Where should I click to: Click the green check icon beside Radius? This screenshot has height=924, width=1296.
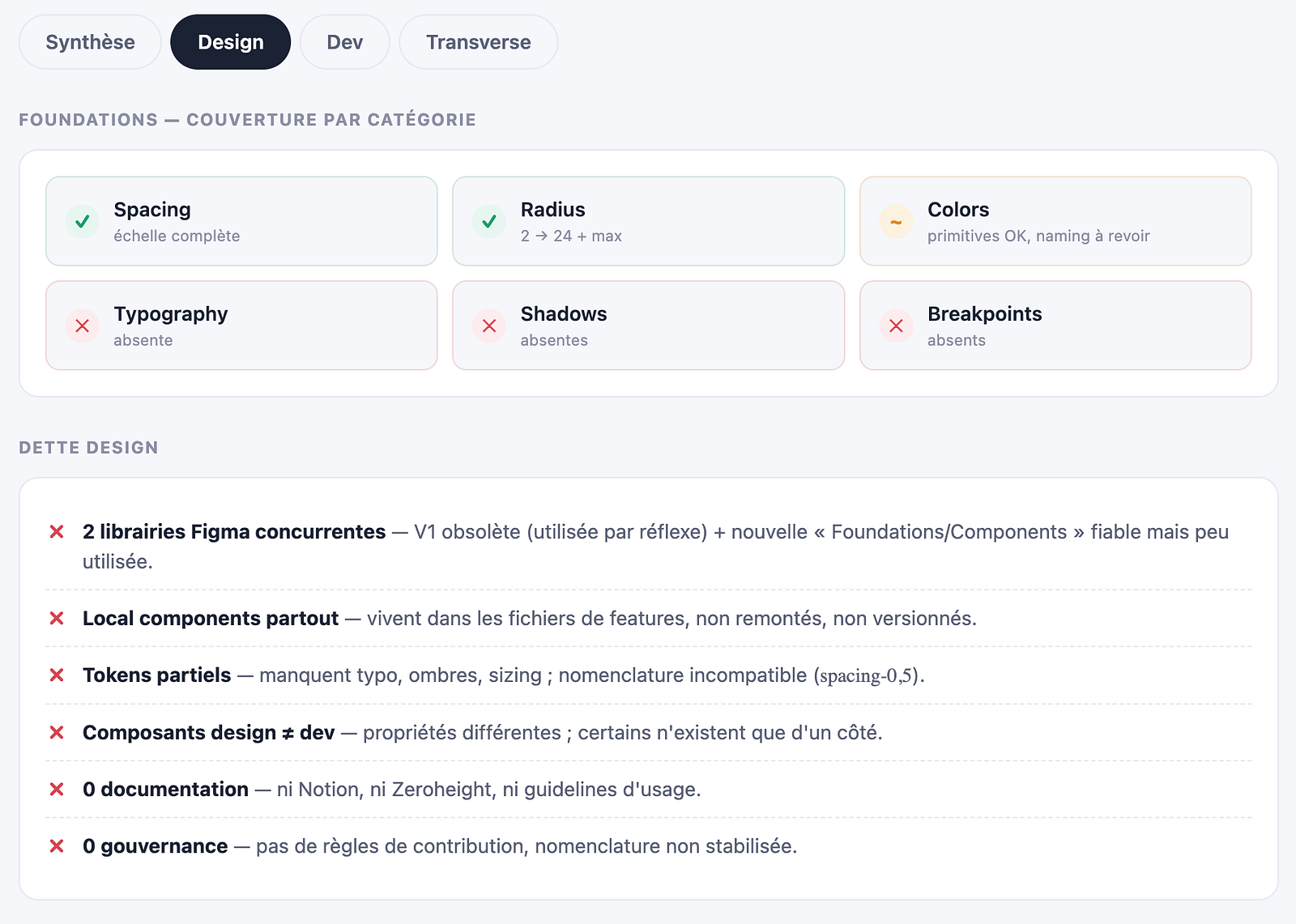(x=489, y=221)
